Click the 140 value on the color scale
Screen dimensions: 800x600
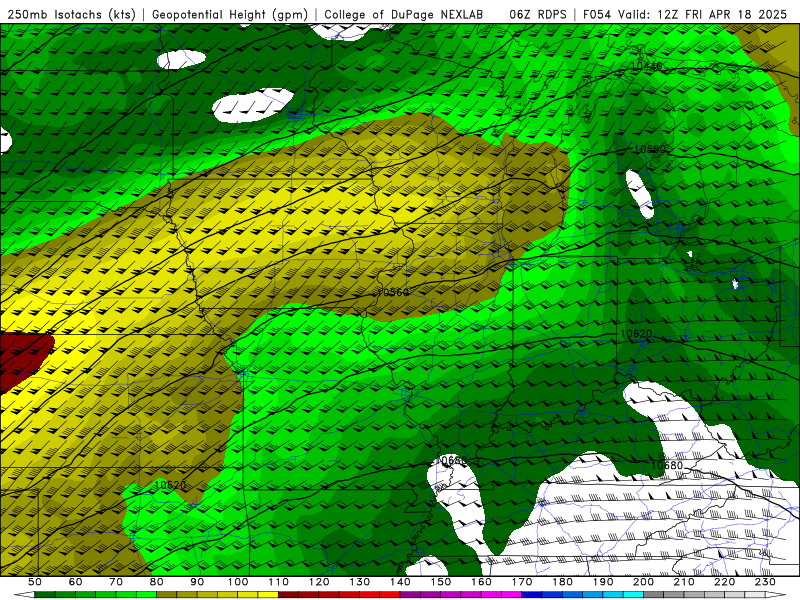pos(400,582)
